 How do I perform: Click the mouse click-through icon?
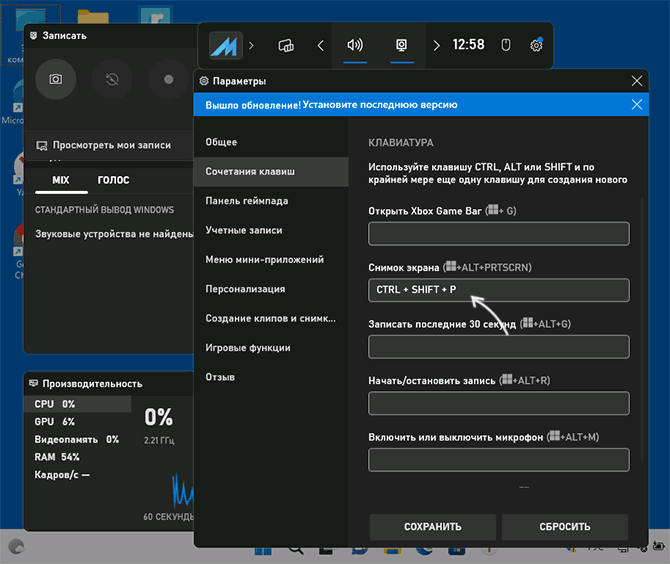coord(505,45)
